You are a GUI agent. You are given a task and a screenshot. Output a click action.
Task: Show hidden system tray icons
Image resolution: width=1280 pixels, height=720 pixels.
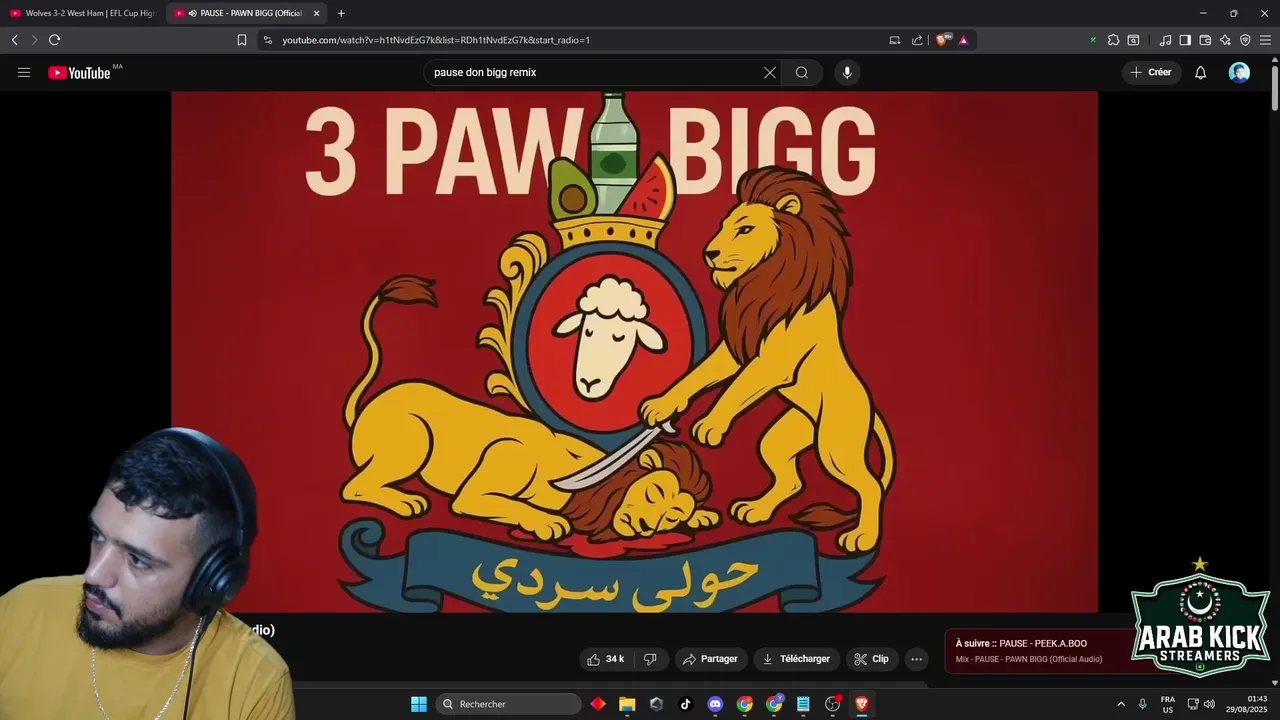coord(1121,704)
